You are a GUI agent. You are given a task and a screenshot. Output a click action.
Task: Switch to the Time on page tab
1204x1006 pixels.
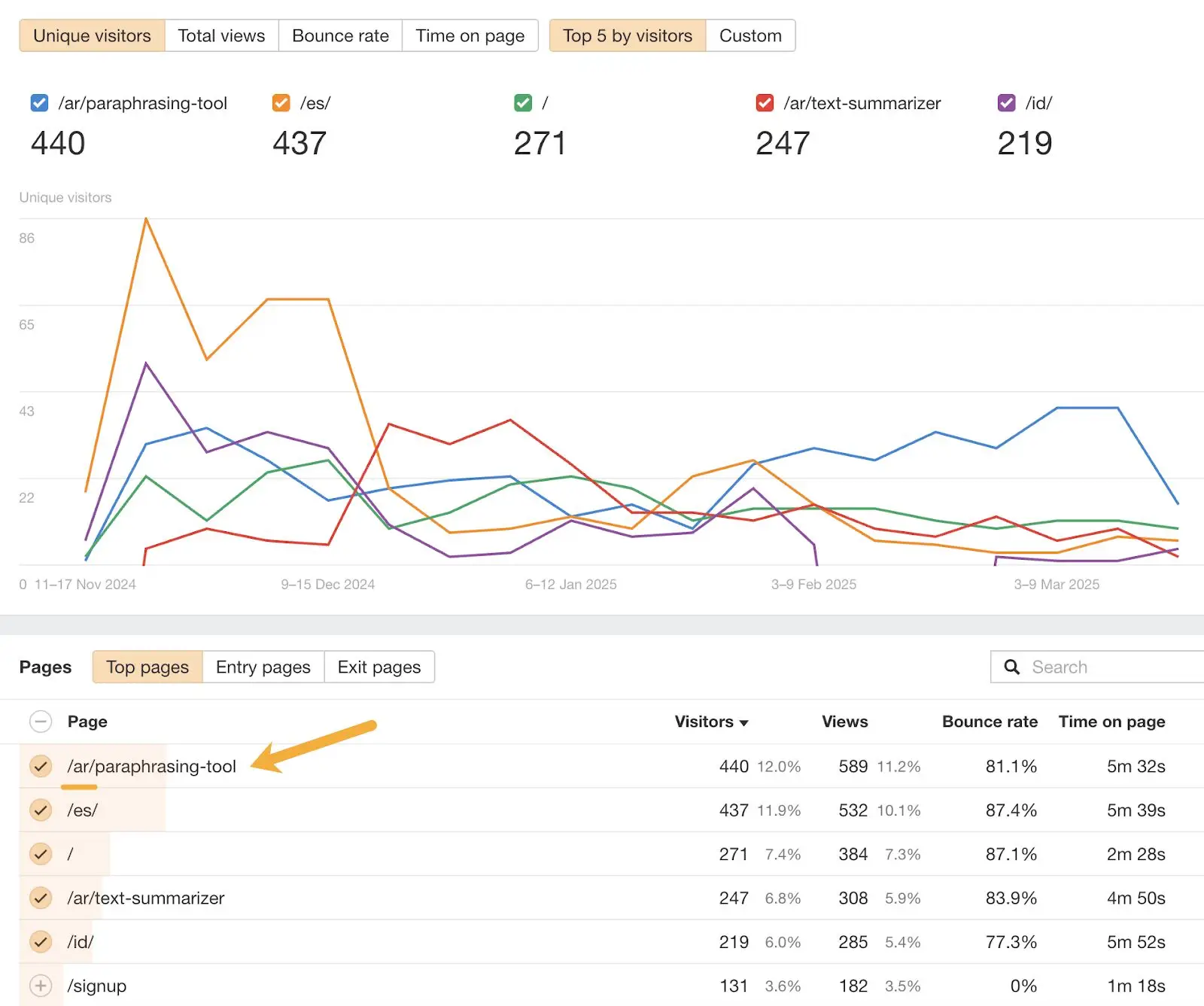470,35
